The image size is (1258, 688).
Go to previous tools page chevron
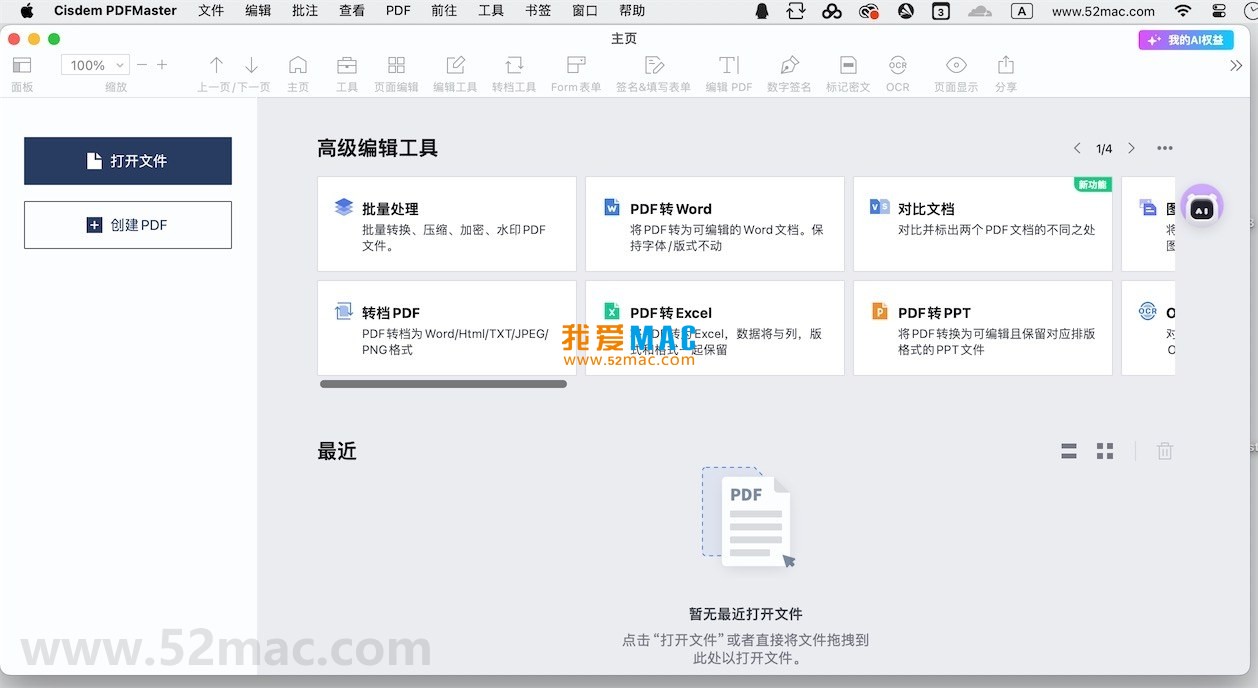tap(1077, 148)
